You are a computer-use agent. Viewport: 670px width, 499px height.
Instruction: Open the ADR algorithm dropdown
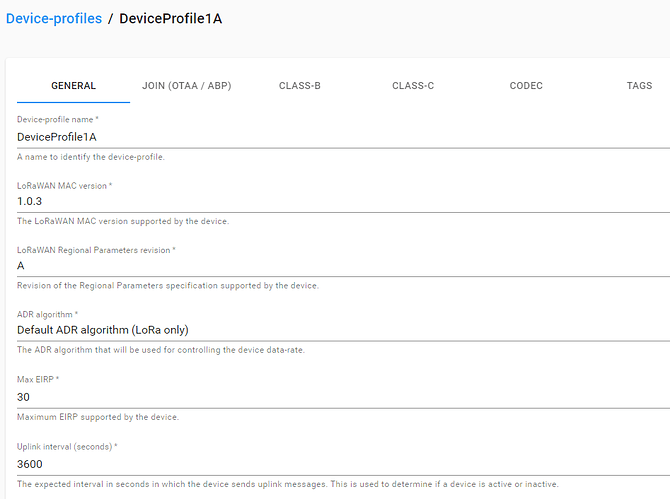click(344, 330)
